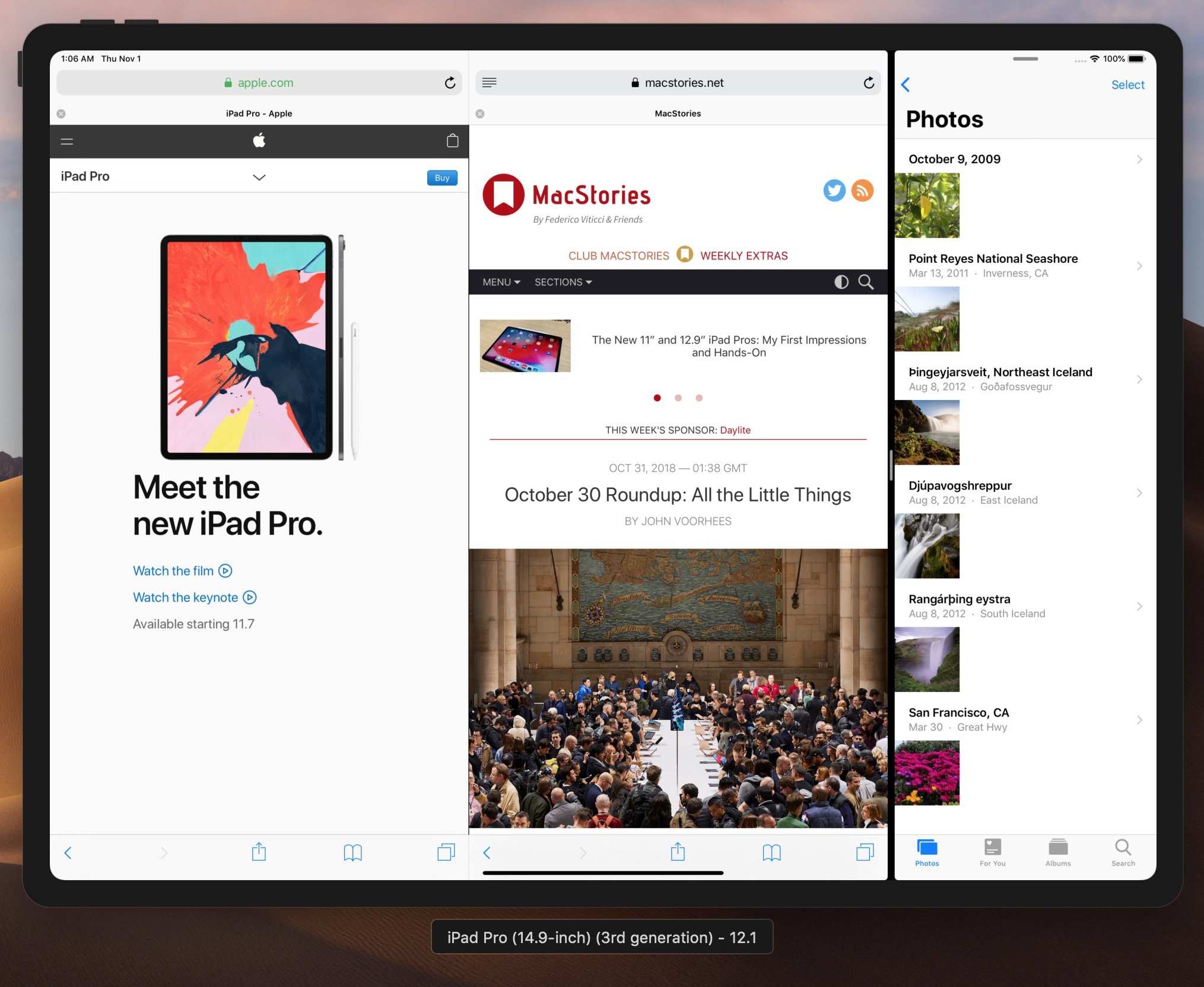Expand the iPad Pro navigation chevron

click(259, 177)
